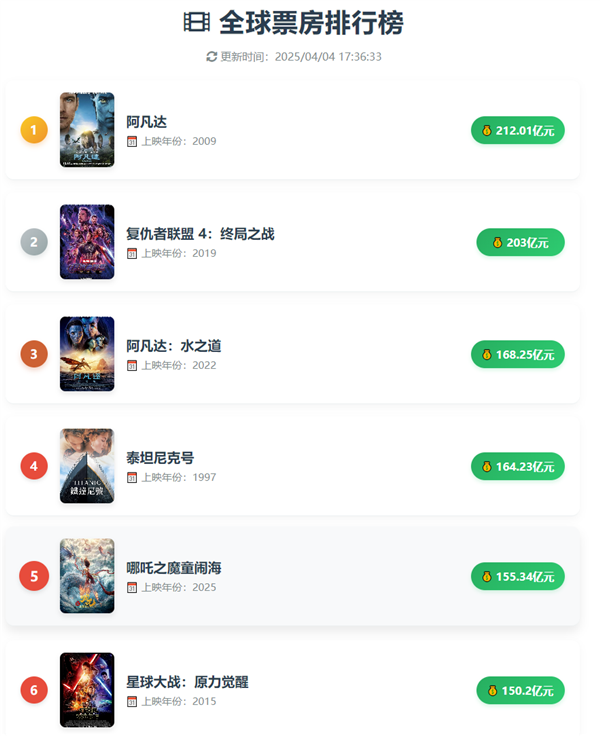Viewport: 600px width, 736px height.
Task: Click the silver rank 2 badge
Action: (x=34, y=241)
